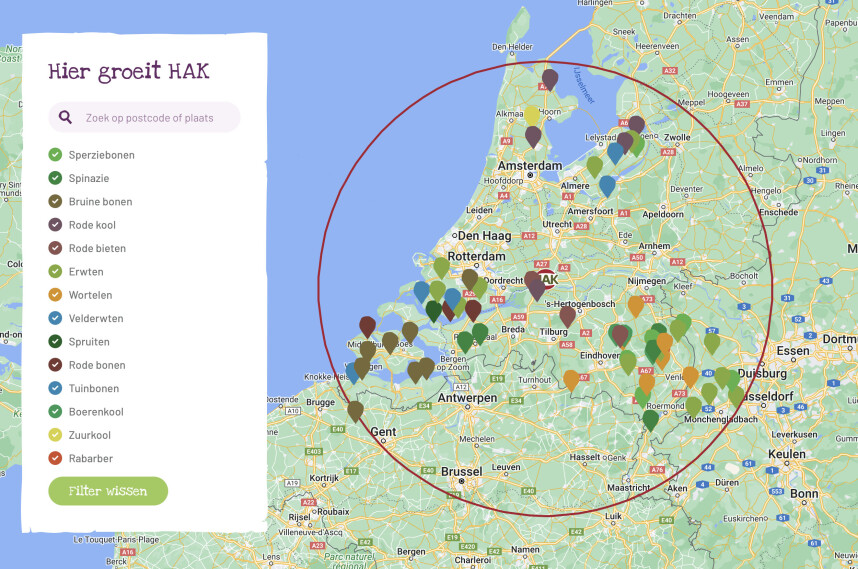Open the dark red marker above Middelburg
This screenshot has width=858, height=569.
(x=367, y=327)
